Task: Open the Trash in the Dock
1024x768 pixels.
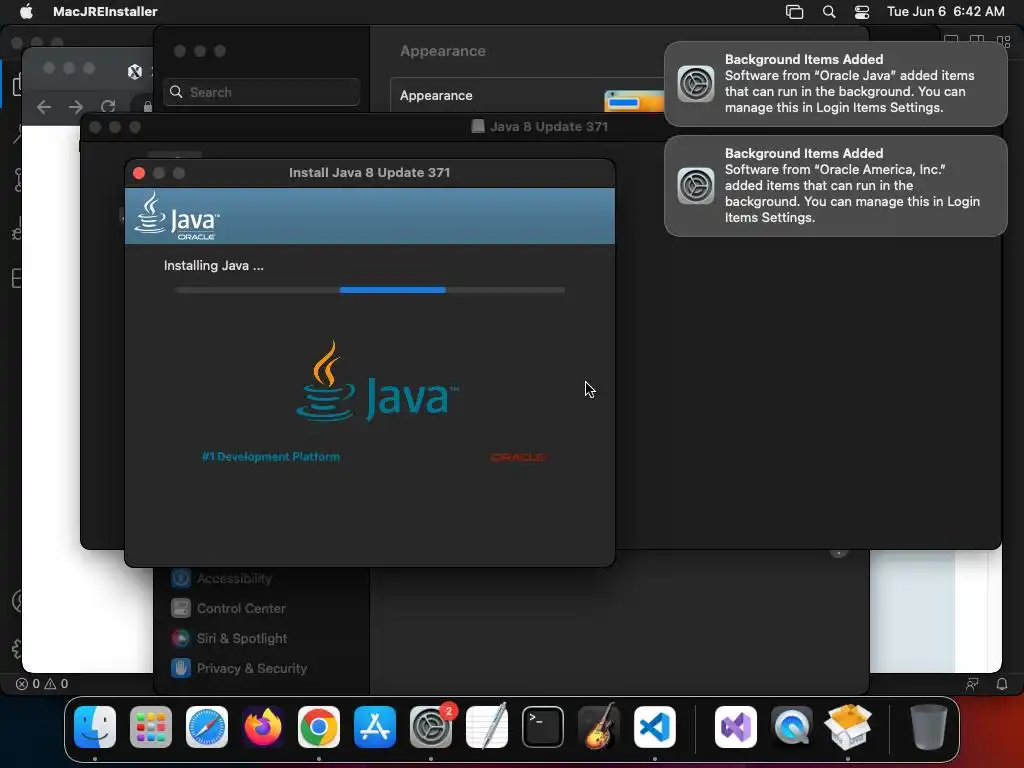Action: pos(929,727)
